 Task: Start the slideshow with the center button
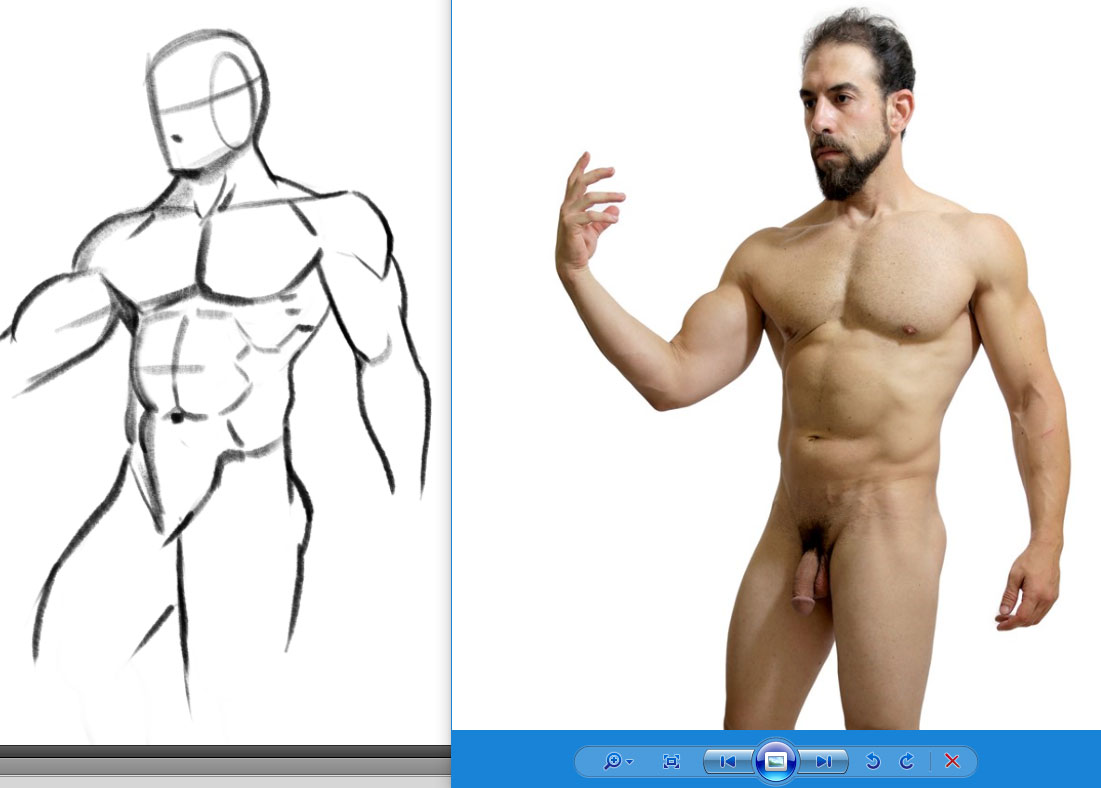775,761
